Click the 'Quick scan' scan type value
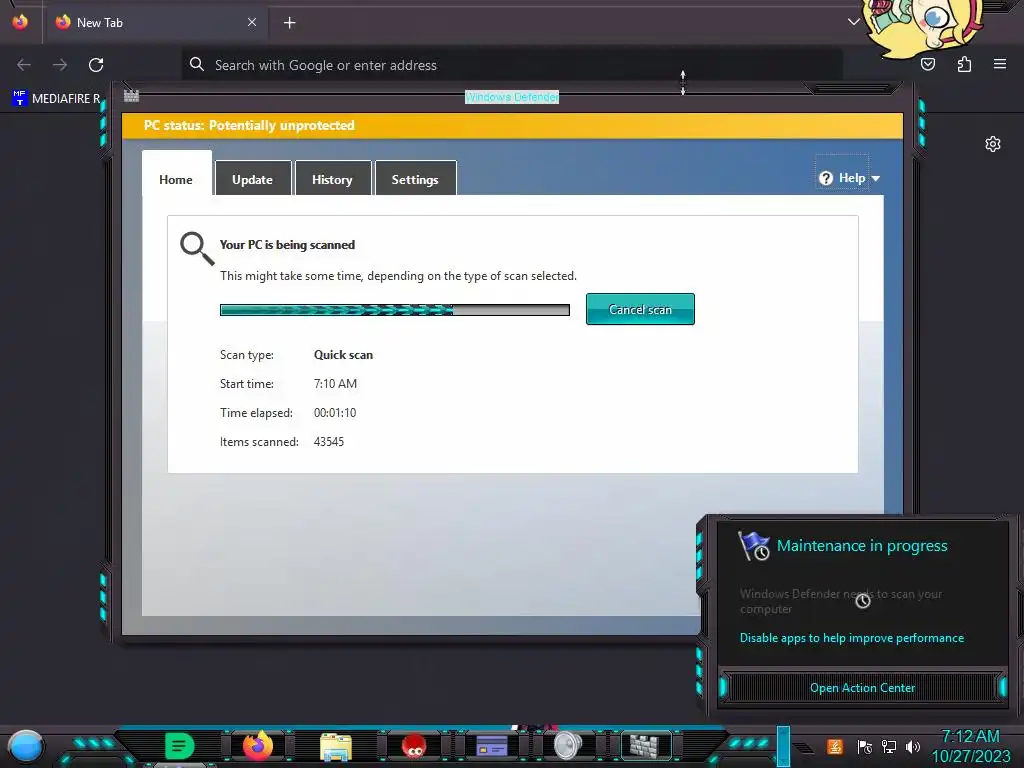This screenshot has width=1024, height=768. click(x=344, y=355)
